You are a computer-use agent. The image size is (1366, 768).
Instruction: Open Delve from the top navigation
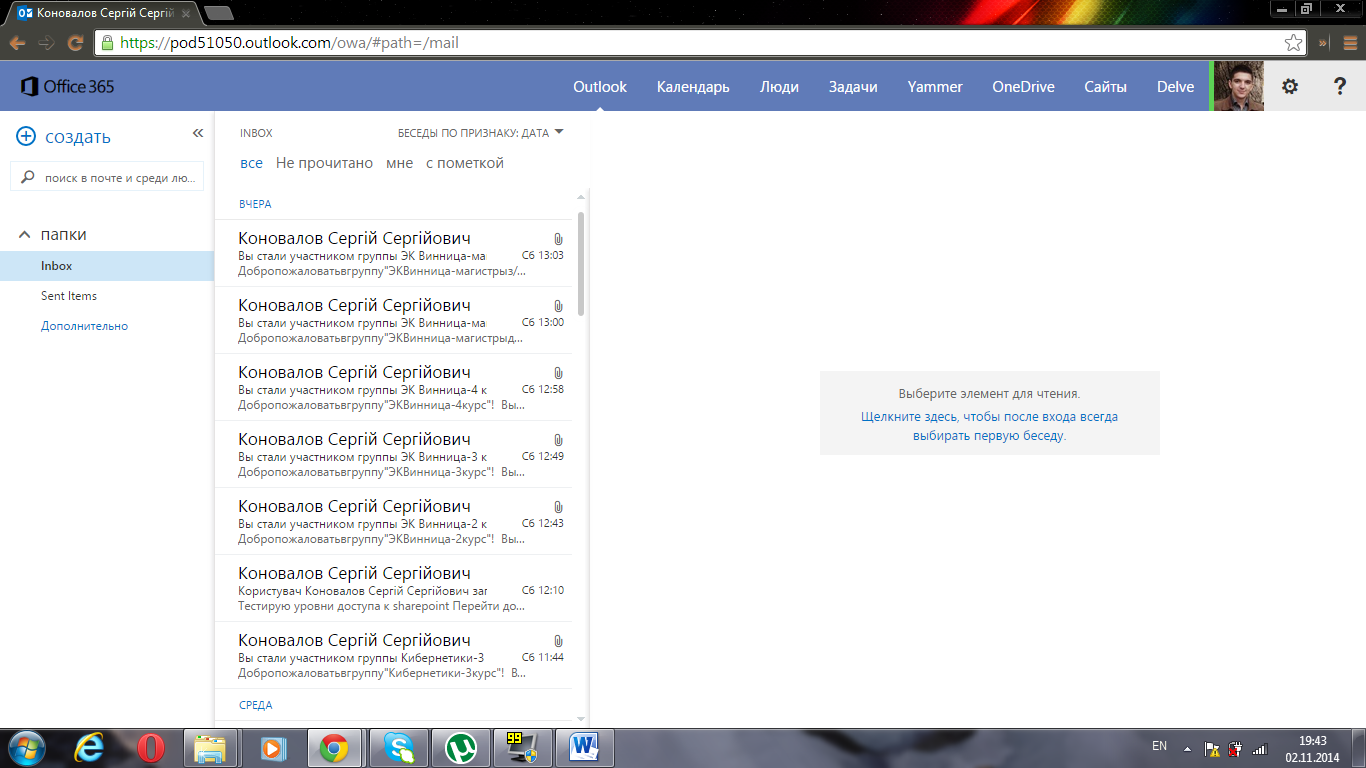click(1176, 87)
